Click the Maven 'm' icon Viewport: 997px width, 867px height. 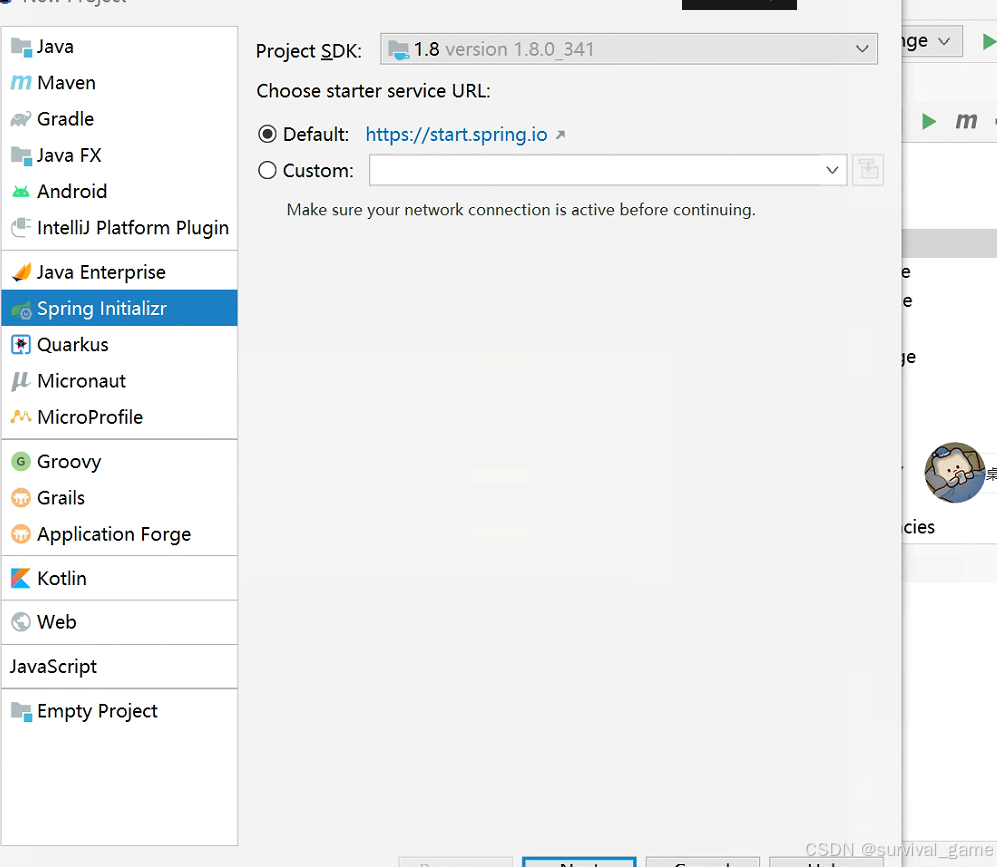pos(21,83)
